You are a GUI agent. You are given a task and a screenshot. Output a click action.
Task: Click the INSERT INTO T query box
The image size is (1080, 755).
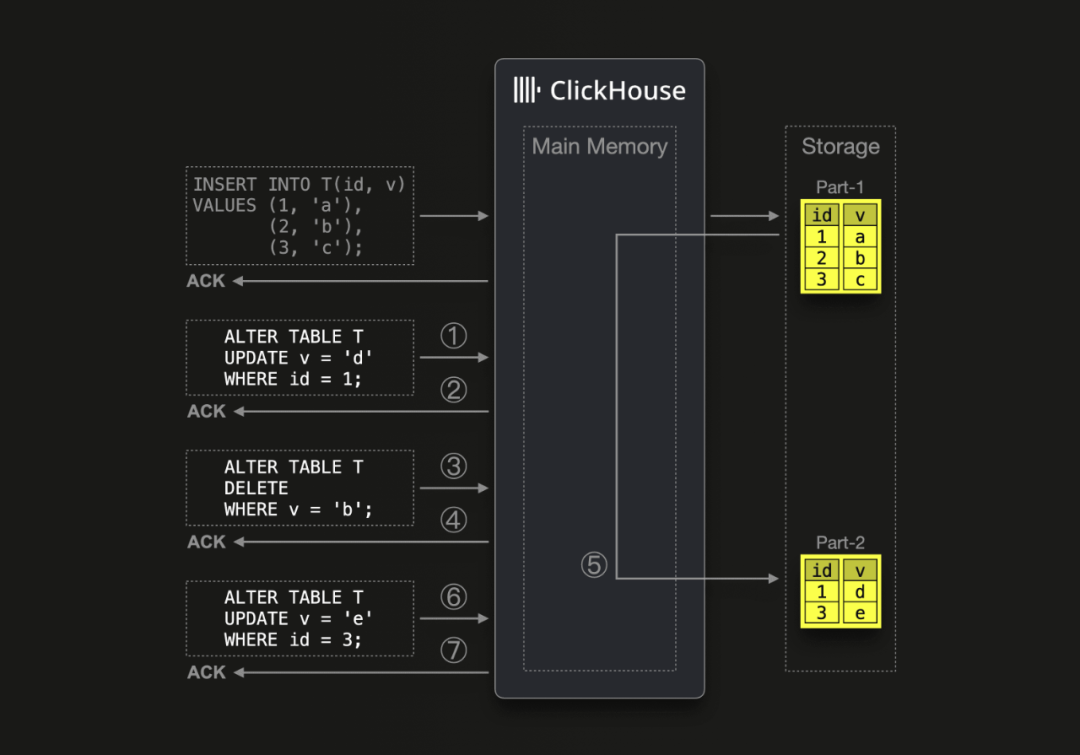pyautogui.click(x=299, y=215)
